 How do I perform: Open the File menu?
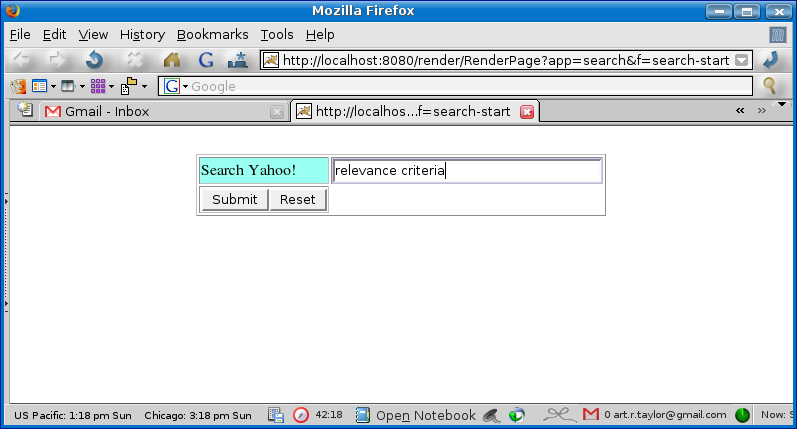(20, 35)
